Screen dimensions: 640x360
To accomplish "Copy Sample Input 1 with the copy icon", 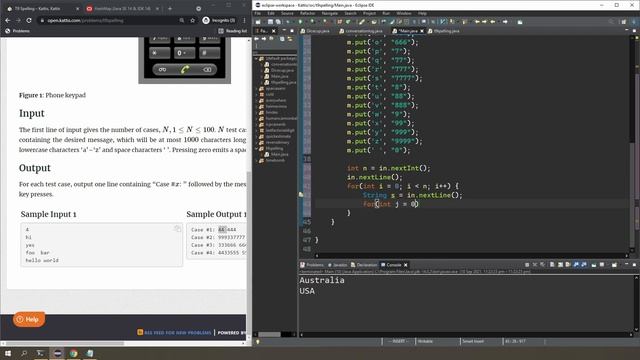I will coord(177,229).
